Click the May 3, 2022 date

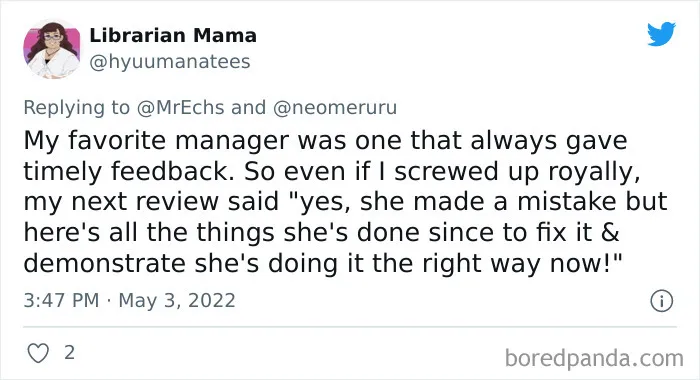177,300
